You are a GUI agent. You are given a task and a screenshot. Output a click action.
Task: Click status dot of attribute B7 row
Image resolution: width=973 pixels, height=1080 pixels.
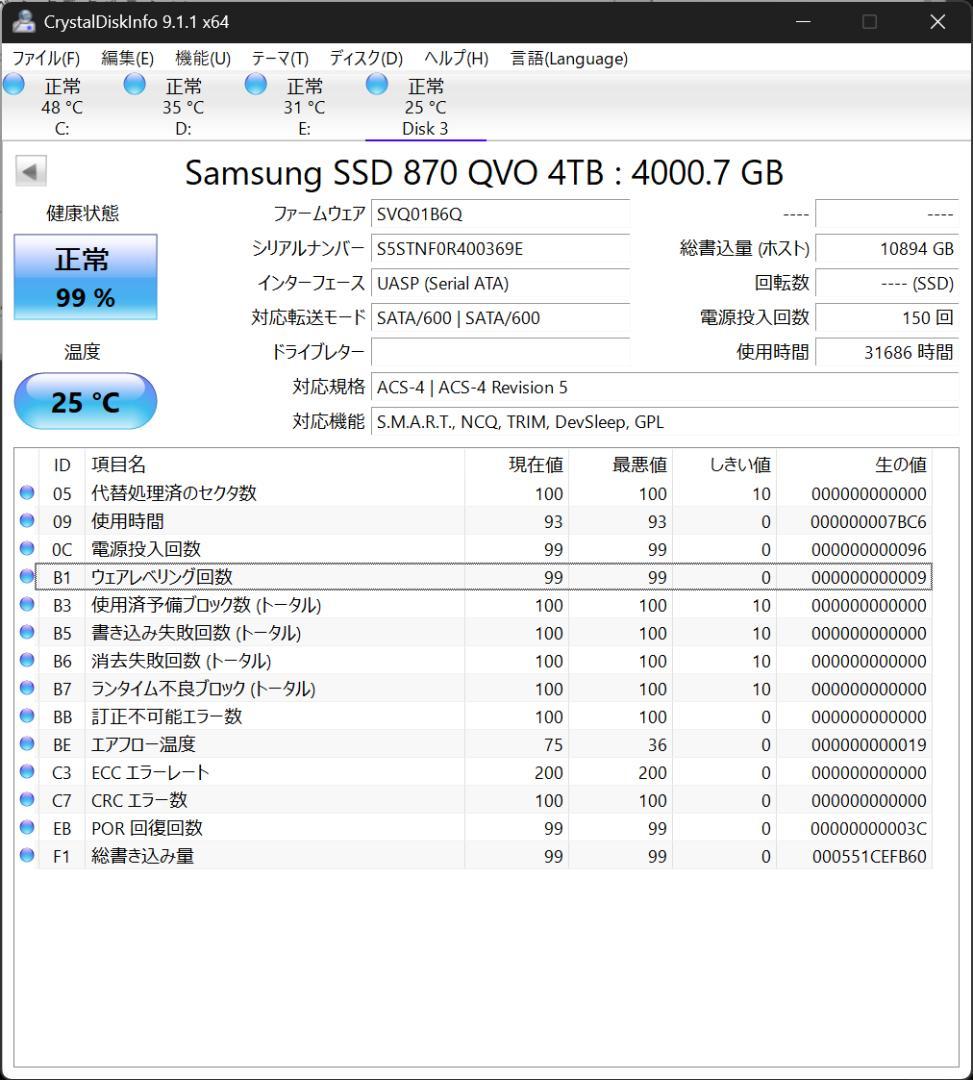pos(27,688)
